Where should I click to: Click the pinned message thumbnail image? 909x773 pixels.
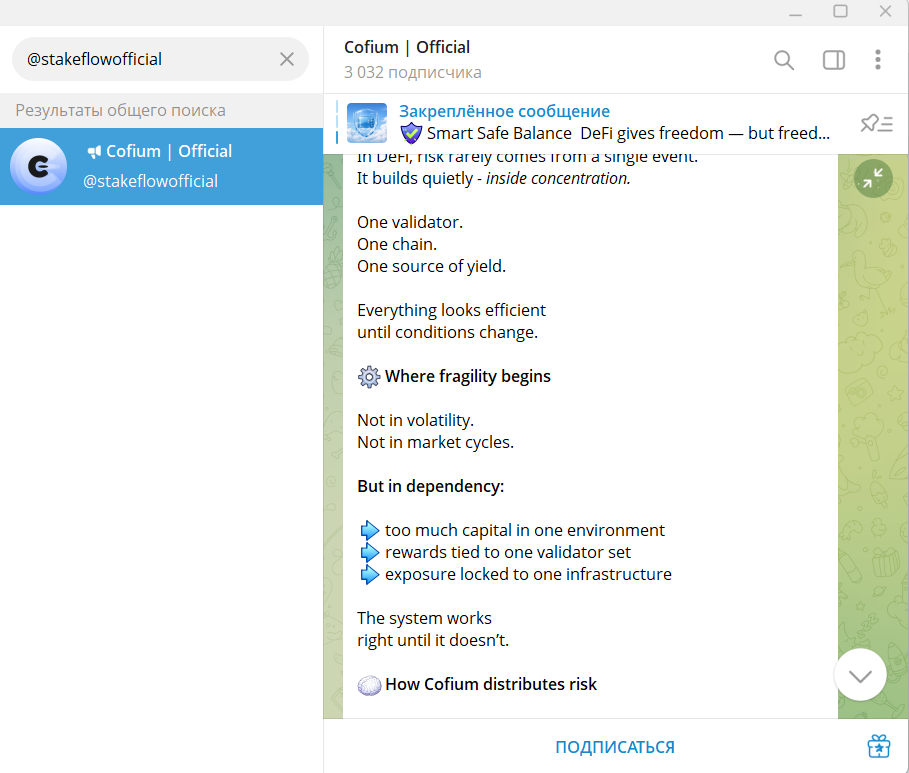(367, 123)
